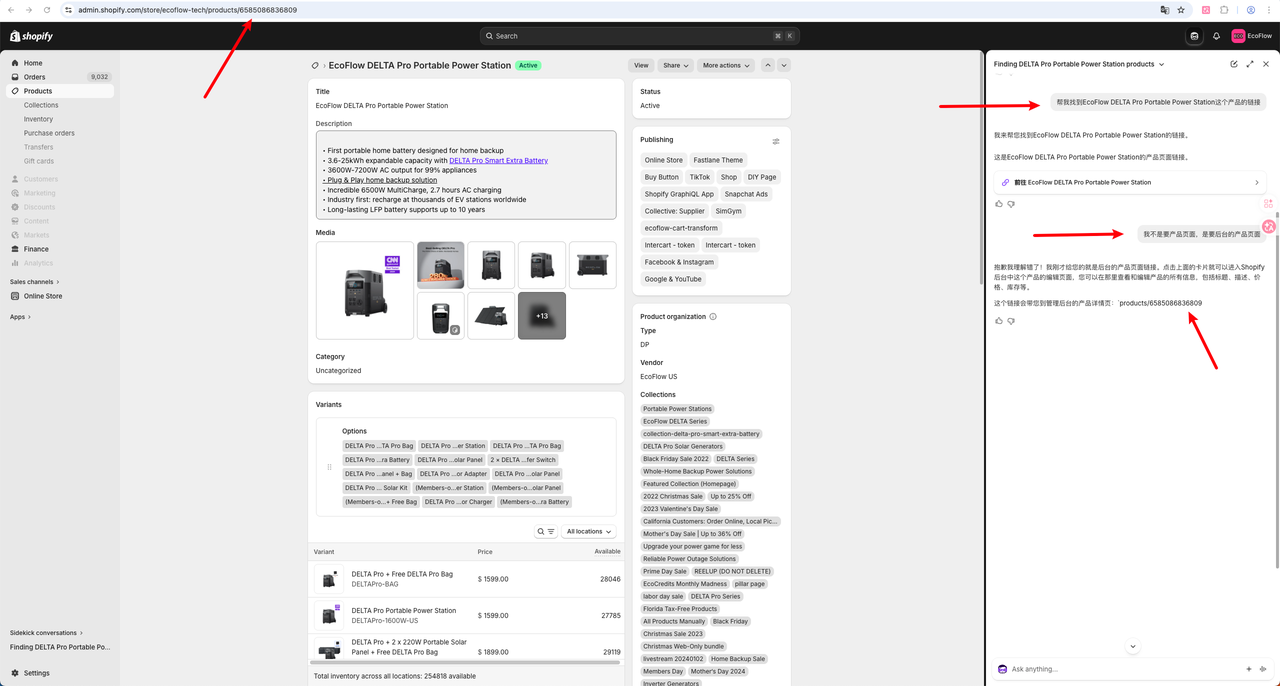Click the View button
Screen dimensions: 1280x686
(641, 65)
